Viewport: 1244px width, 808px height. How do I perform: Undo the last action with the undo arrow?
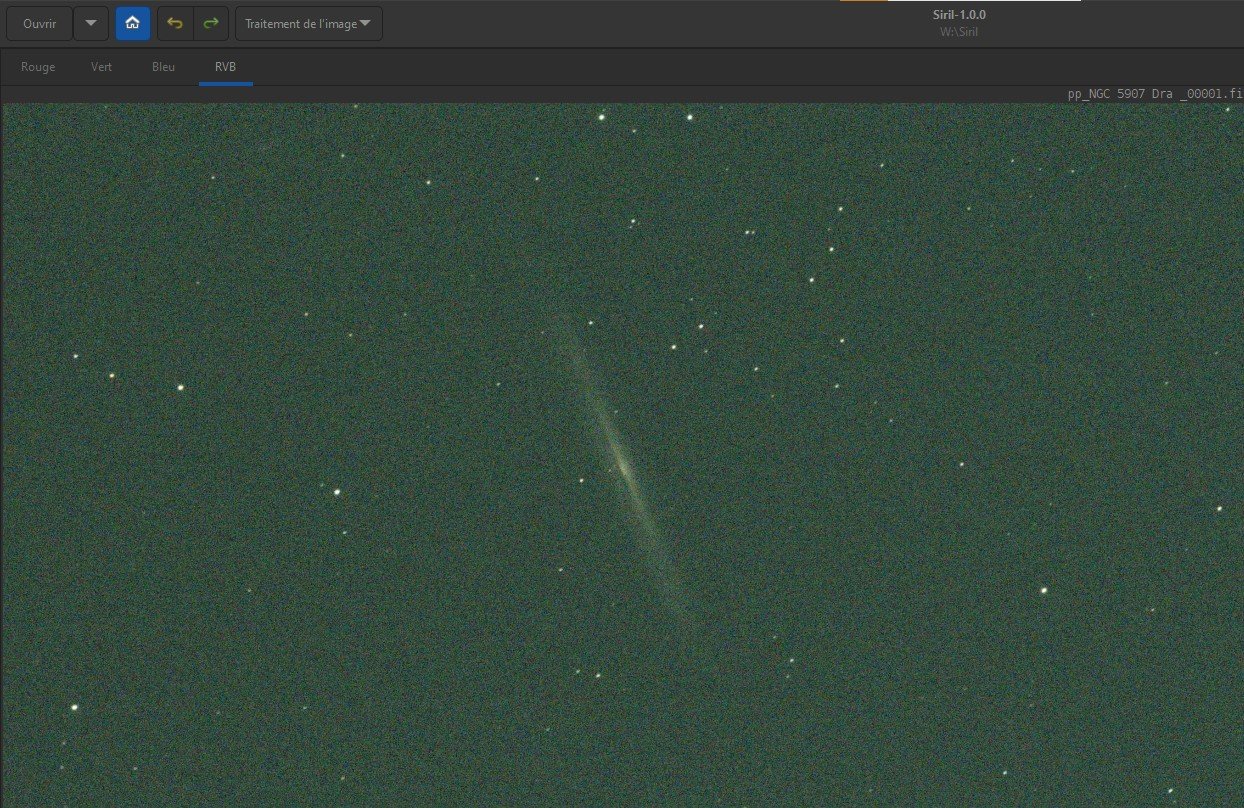click(x=175, y=23)
